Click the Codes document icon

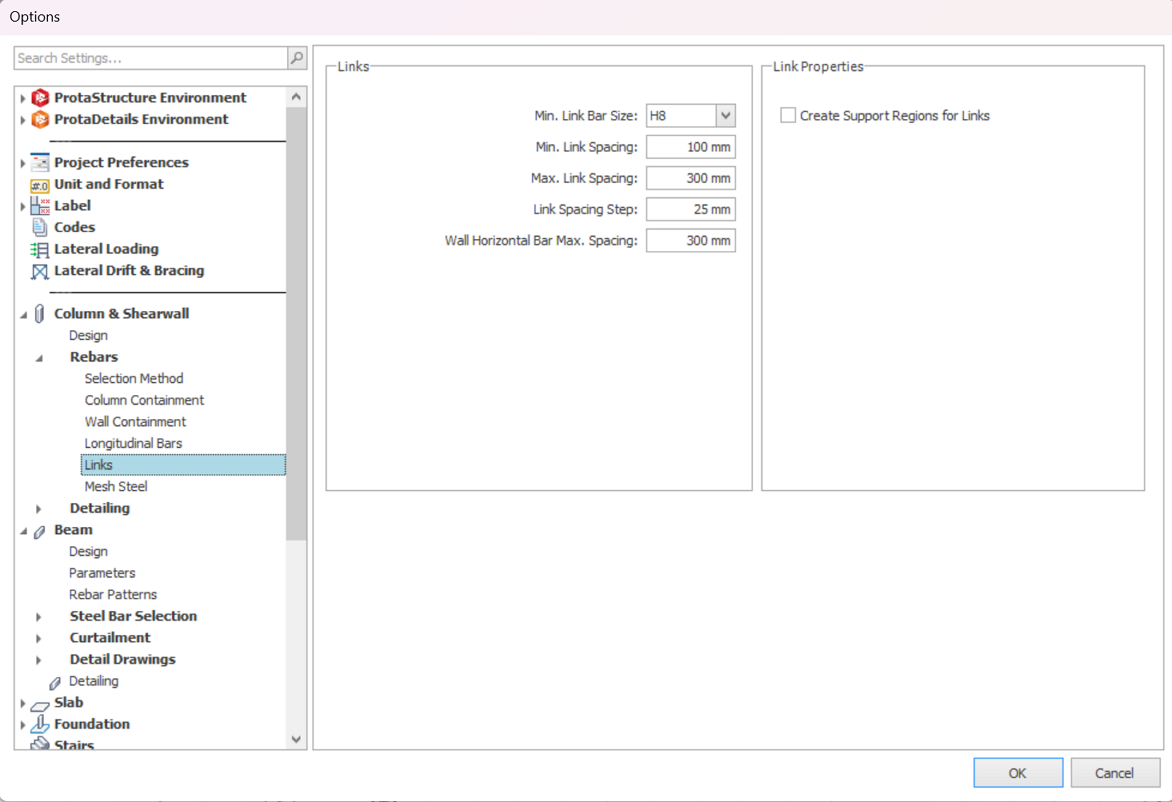40,227
